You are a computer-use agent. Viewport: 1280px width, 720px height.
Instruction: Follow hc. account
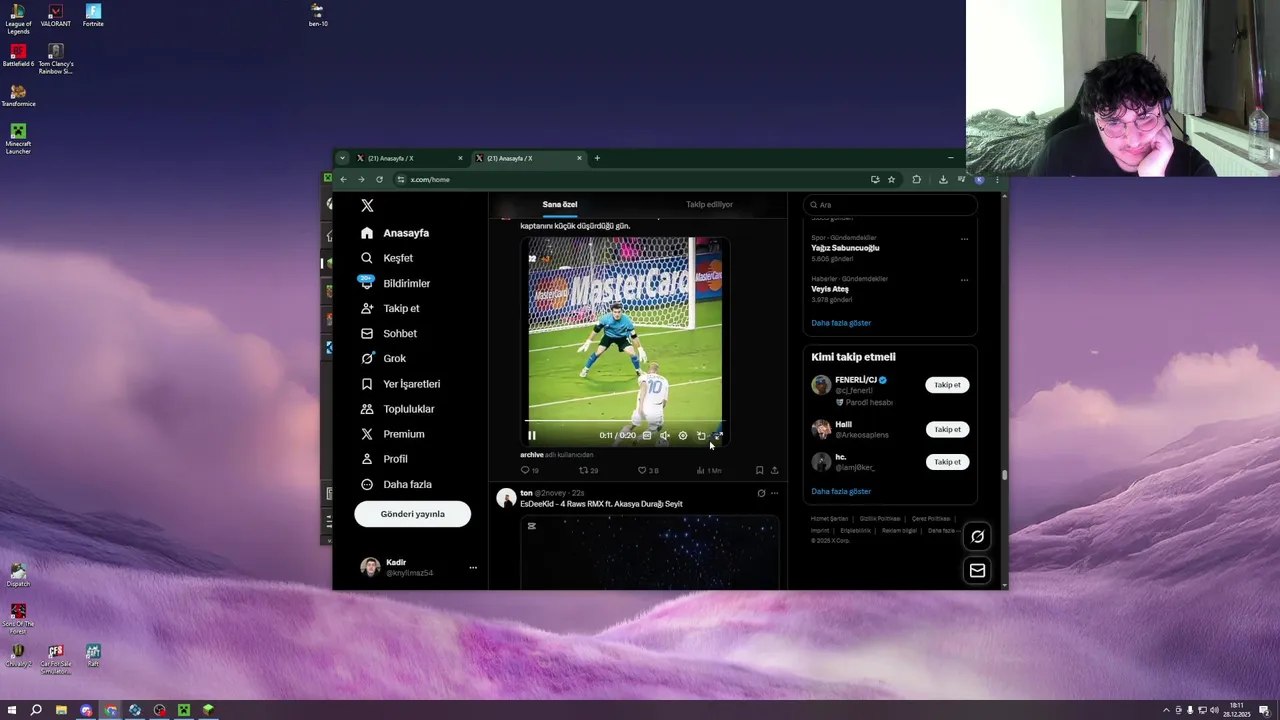(947, 462)
